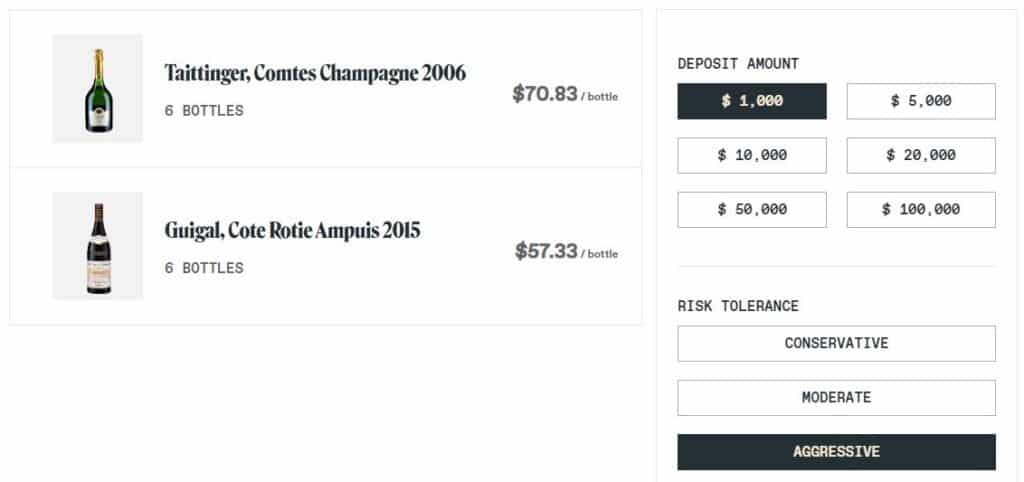Choose the $ 5,000 deposit option
Screen dimensions: 1024x482
pyautogui.click(x=921, y=101)
